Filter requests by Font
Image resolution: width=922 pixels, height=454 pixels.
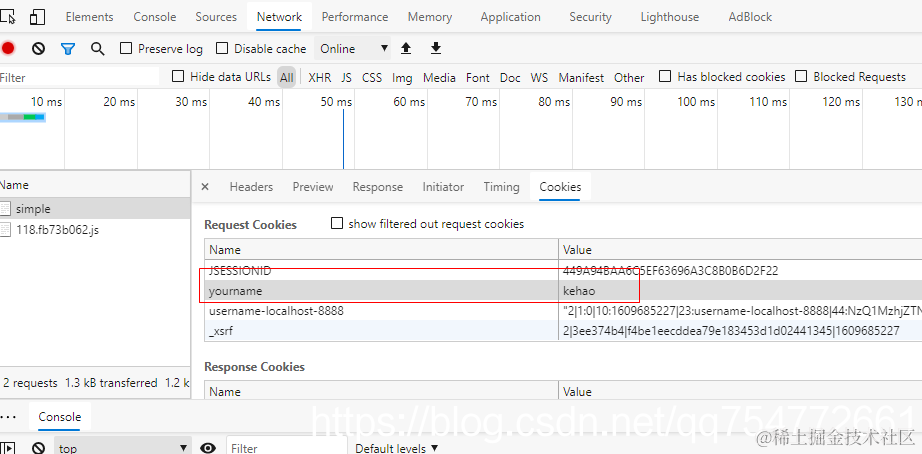477,77
